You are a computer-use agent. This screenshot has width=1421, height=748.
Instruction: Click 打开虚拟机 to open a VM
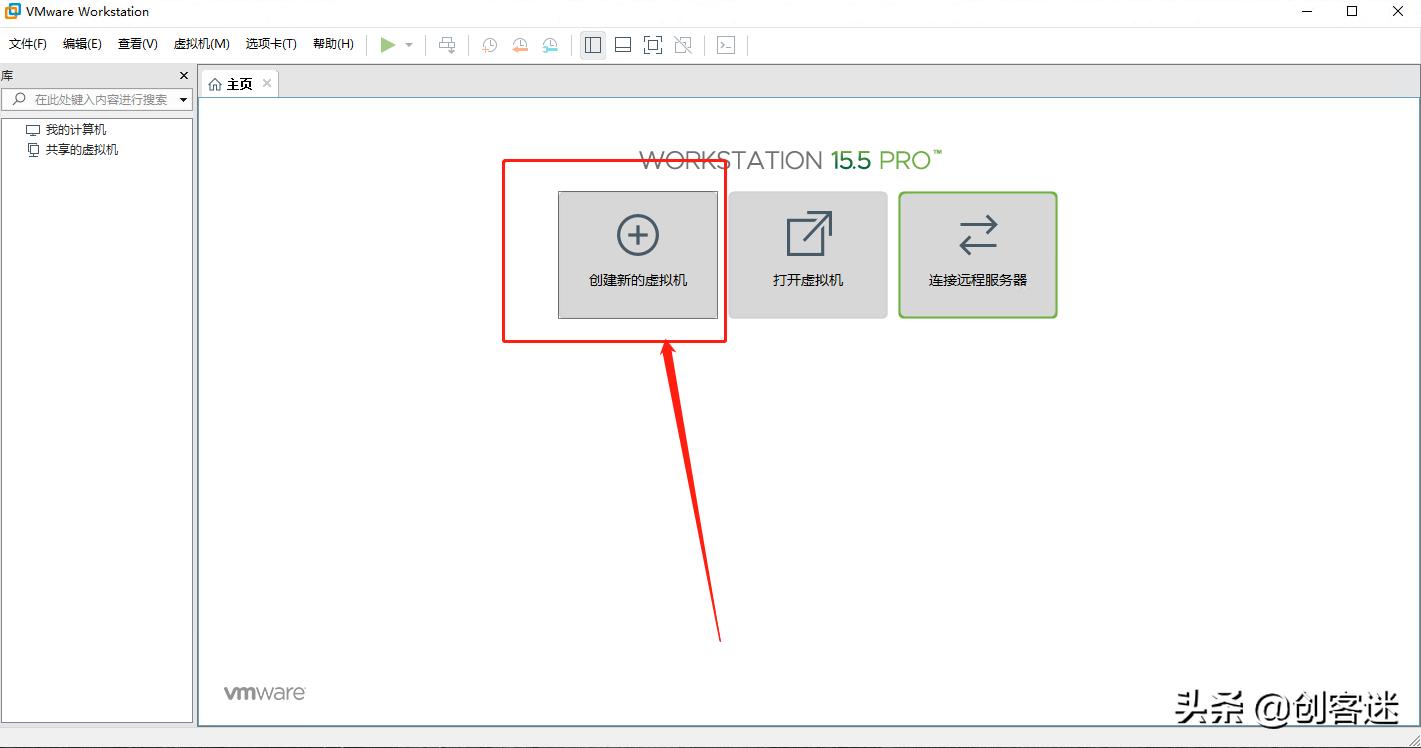click(x=807, y=254)
